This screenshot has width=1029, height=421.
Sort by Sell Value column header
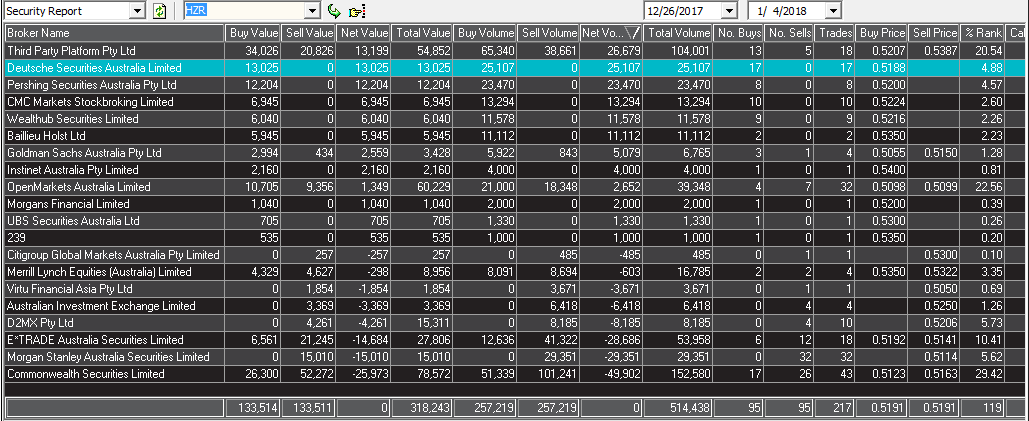click(x=308, y=33)
